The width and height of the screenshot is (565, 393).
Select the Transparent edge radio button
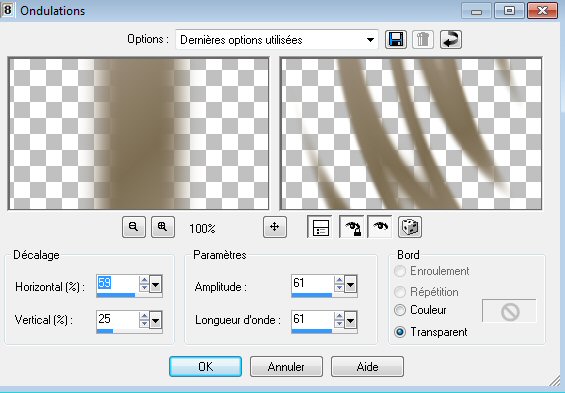[400, 332]
